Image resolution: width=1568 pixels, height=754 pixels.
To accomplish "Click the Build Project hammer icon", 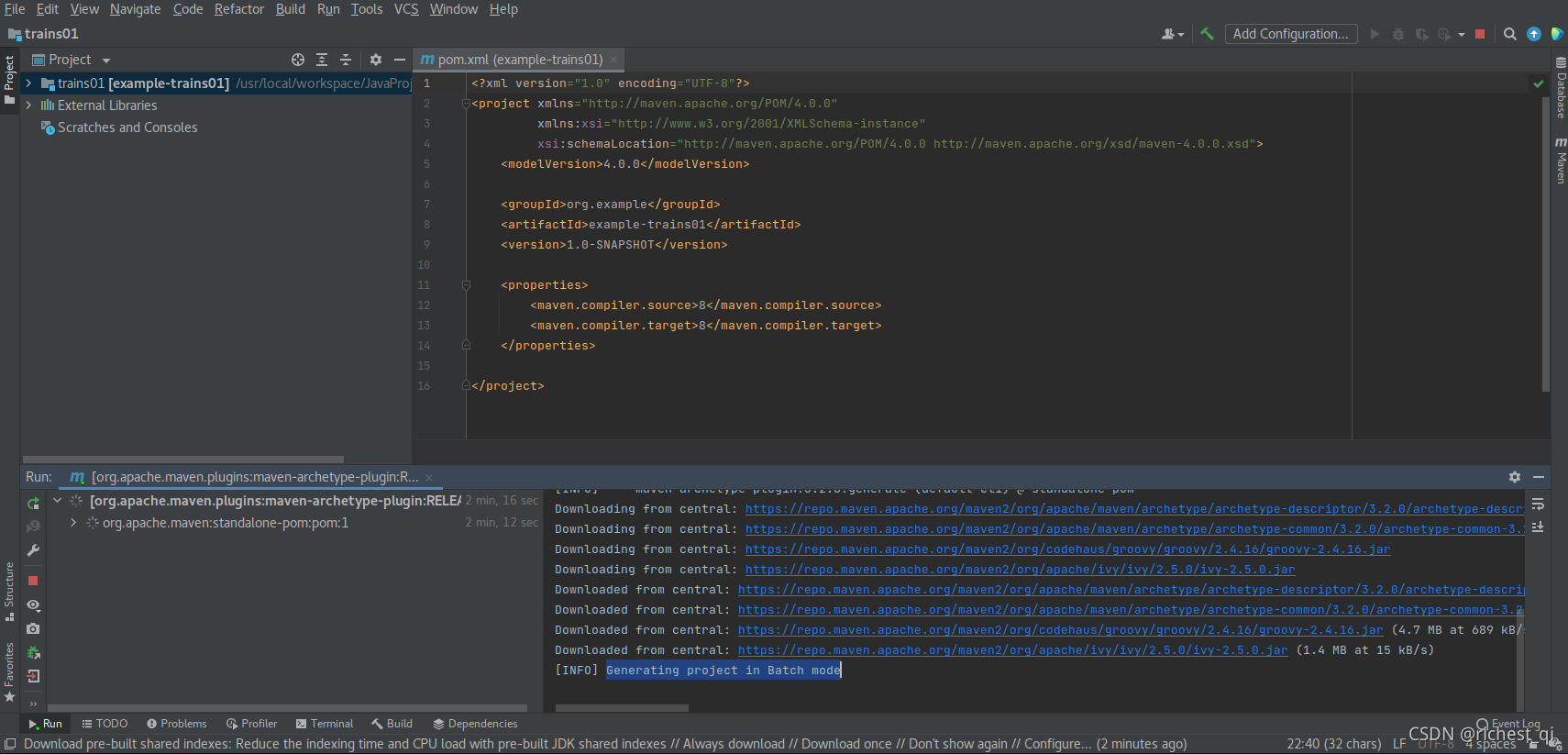I will (x=1207, y=34).
